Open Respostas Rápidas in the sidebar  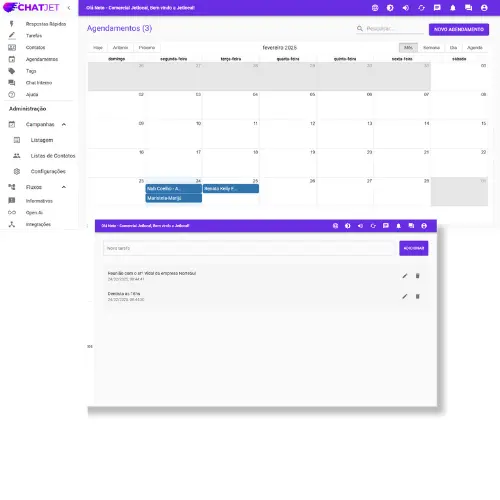coord(46,24)
